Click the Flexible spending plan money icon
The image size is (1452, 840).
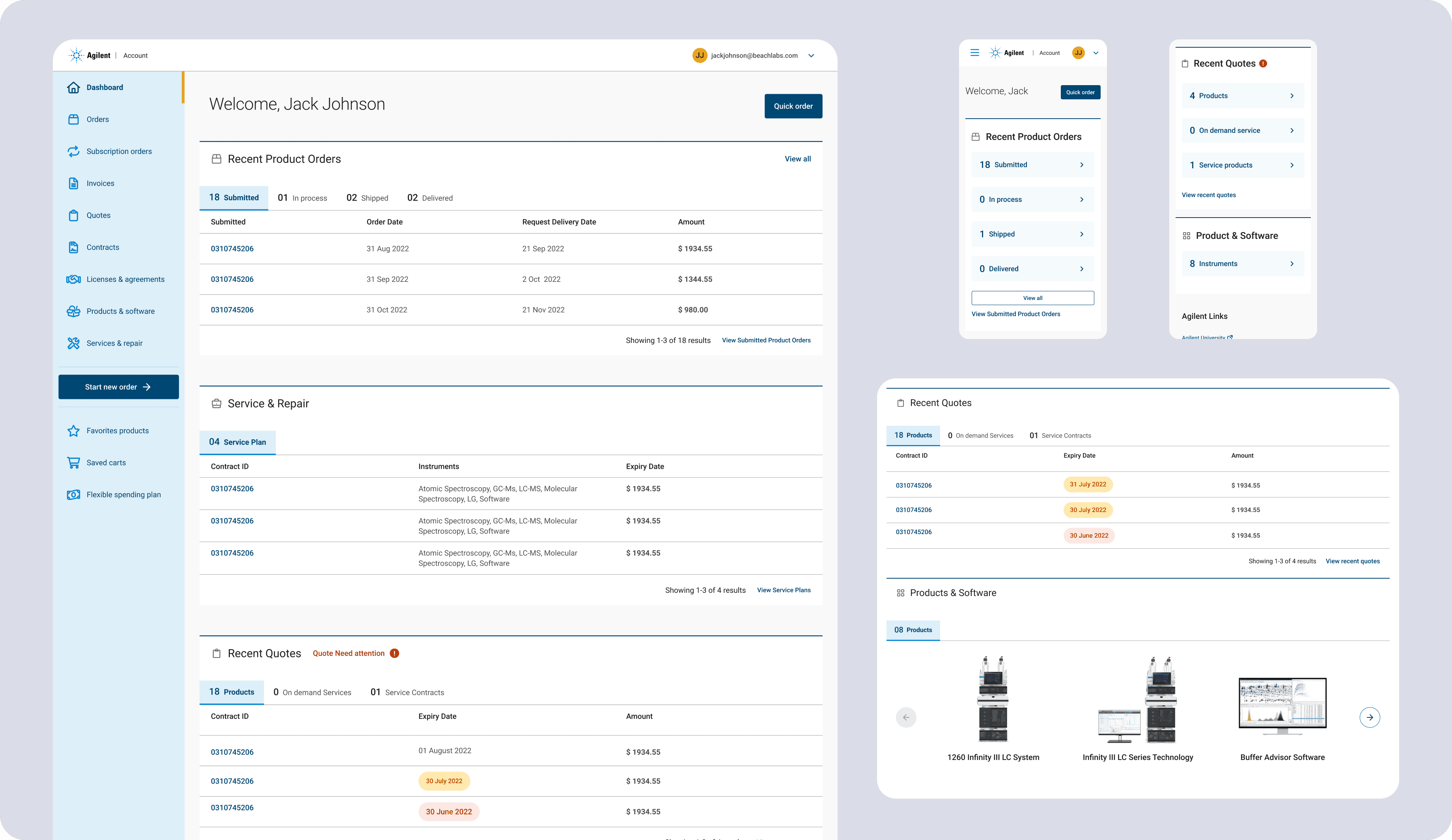[73, 495]
